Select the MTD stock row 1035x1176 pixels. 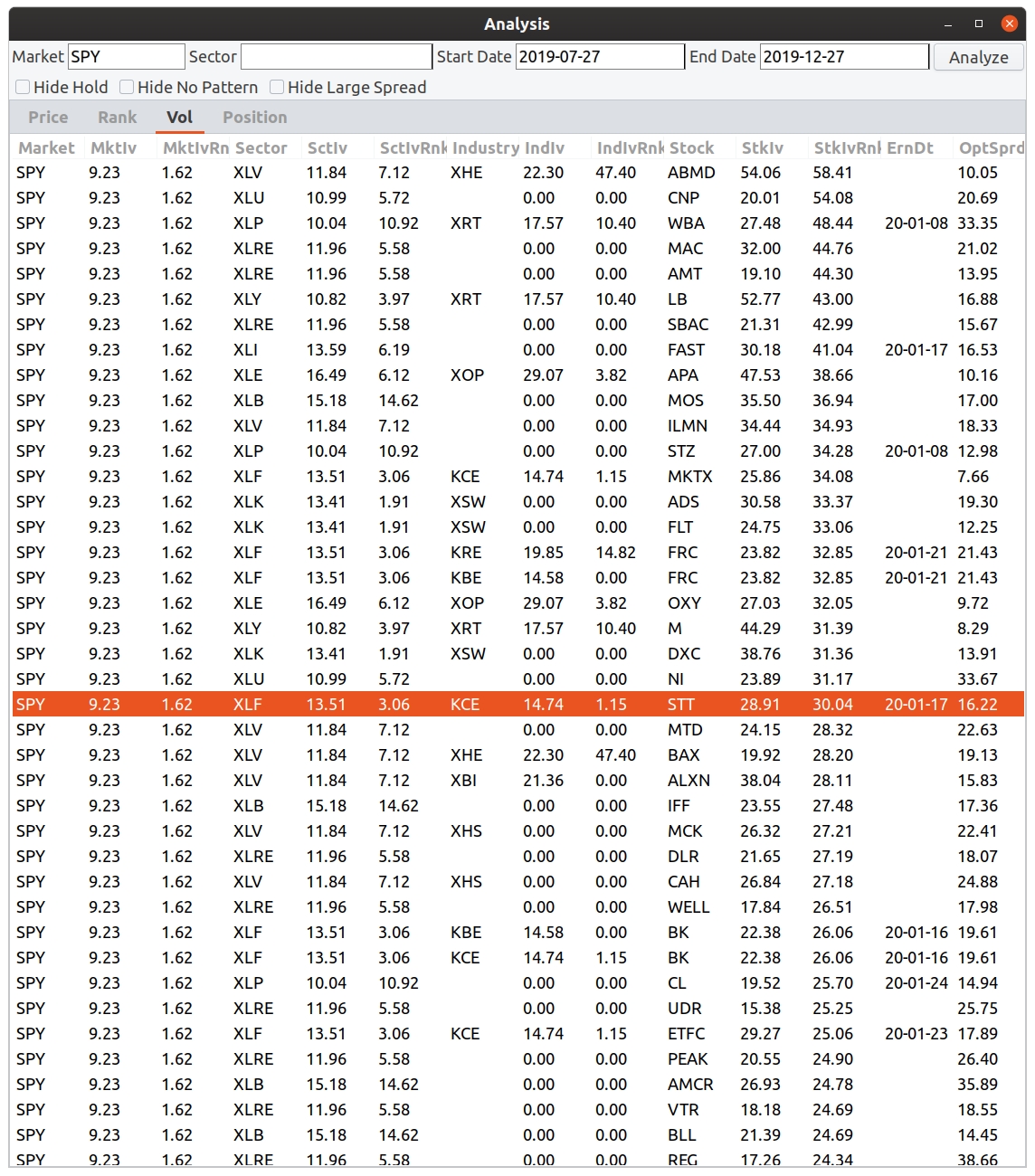[x=518, y=730]
